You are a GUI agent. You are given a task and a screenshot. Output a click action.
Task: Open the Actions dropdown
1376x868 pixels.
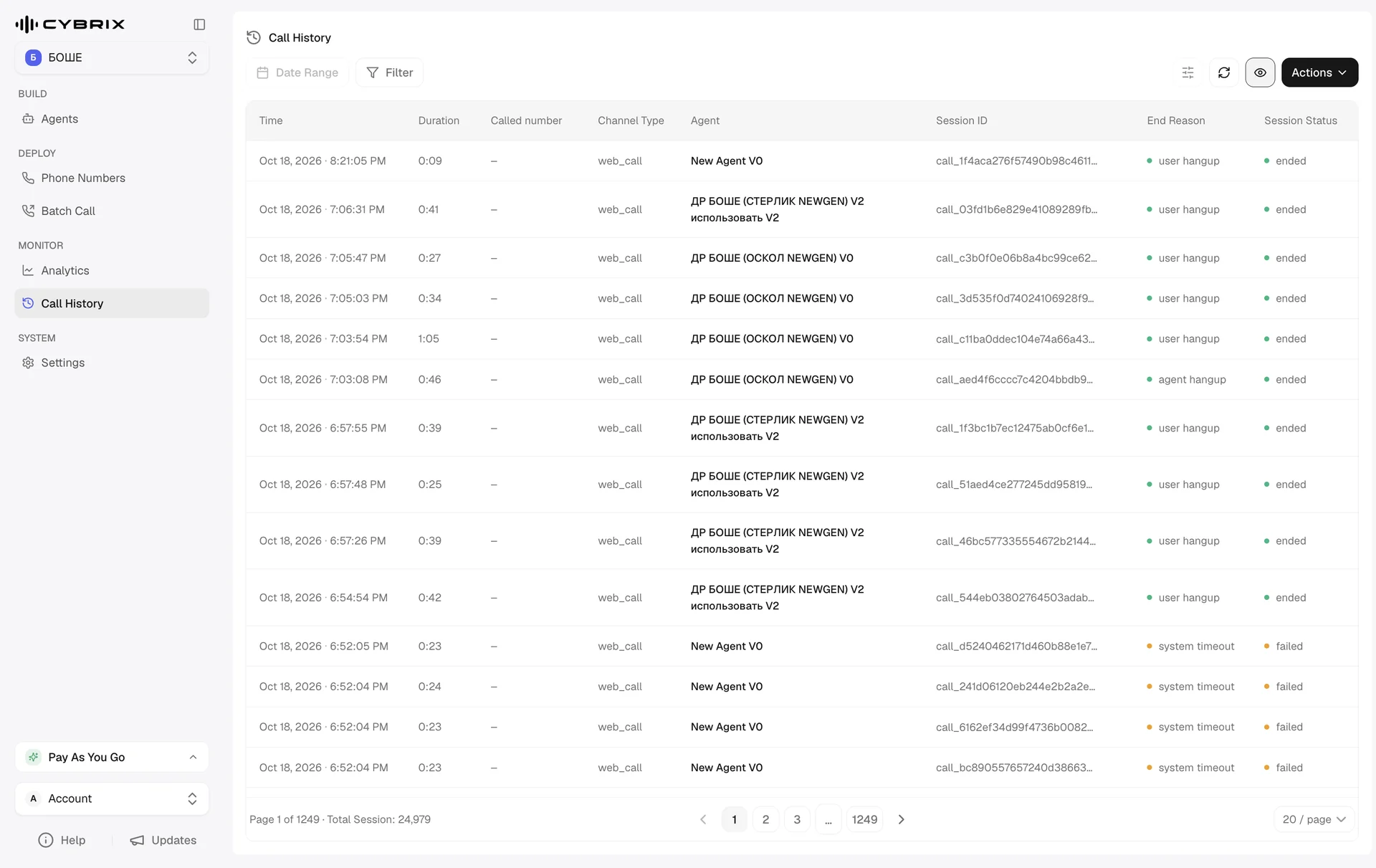click(1319, 72)
